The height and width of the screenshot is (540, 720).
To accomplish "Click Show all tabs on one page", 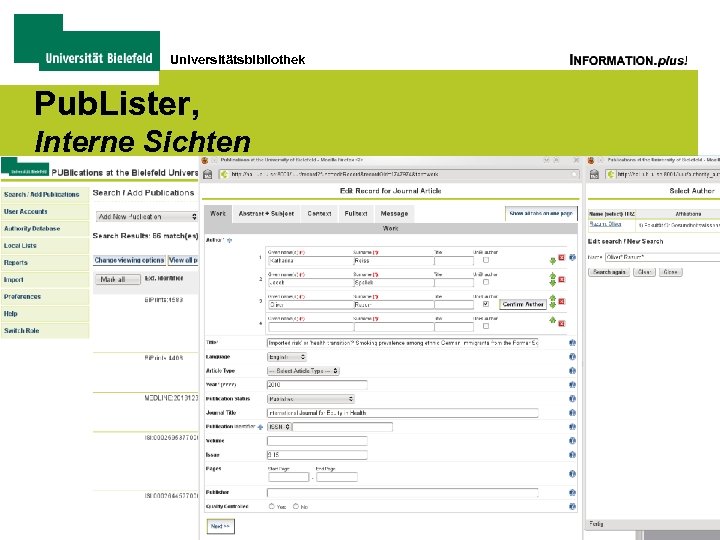I will [x=541, y=214].
